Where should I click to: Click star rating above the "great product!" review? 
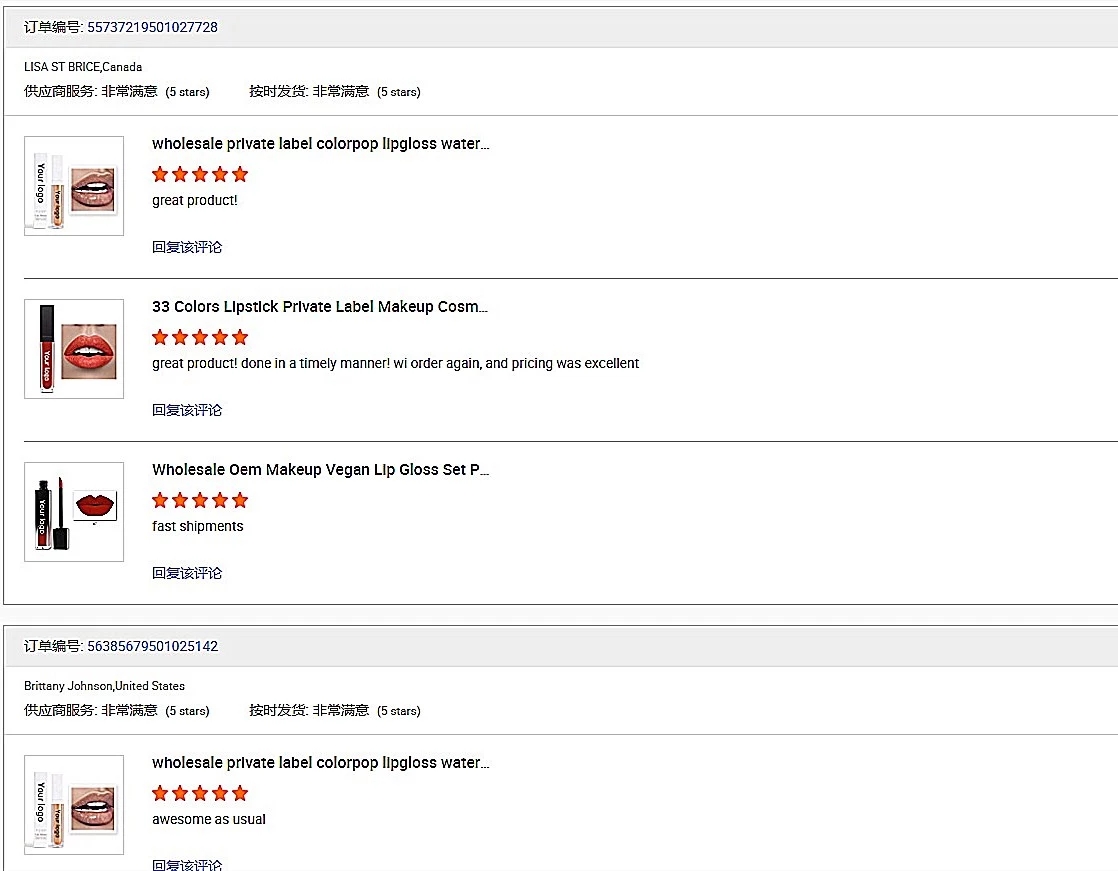click(200, 174)
